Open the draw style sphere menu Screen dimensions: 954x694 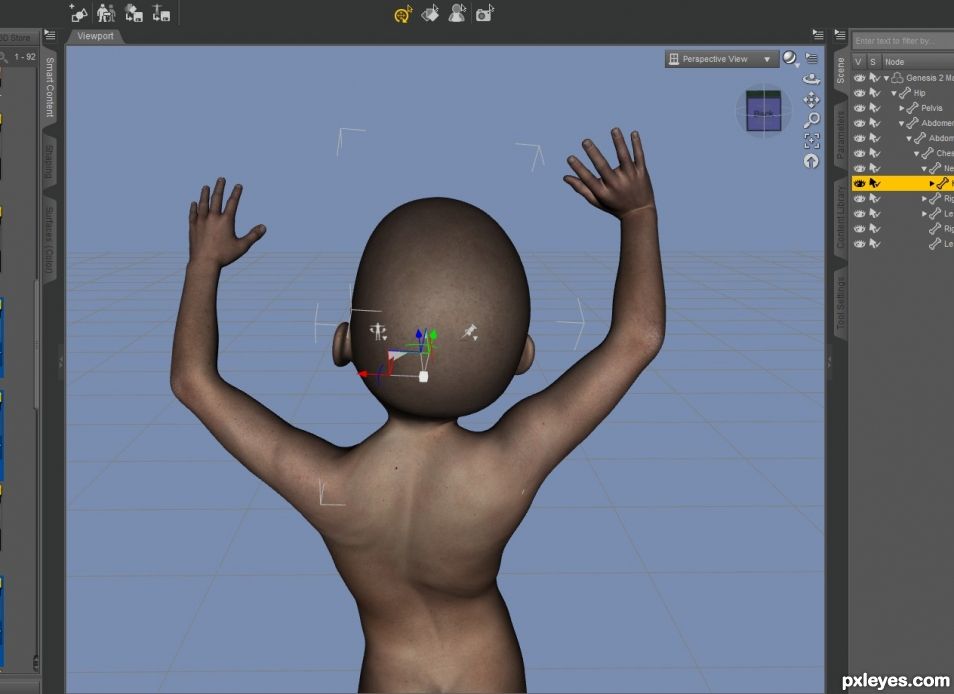[x=790, y=58]
